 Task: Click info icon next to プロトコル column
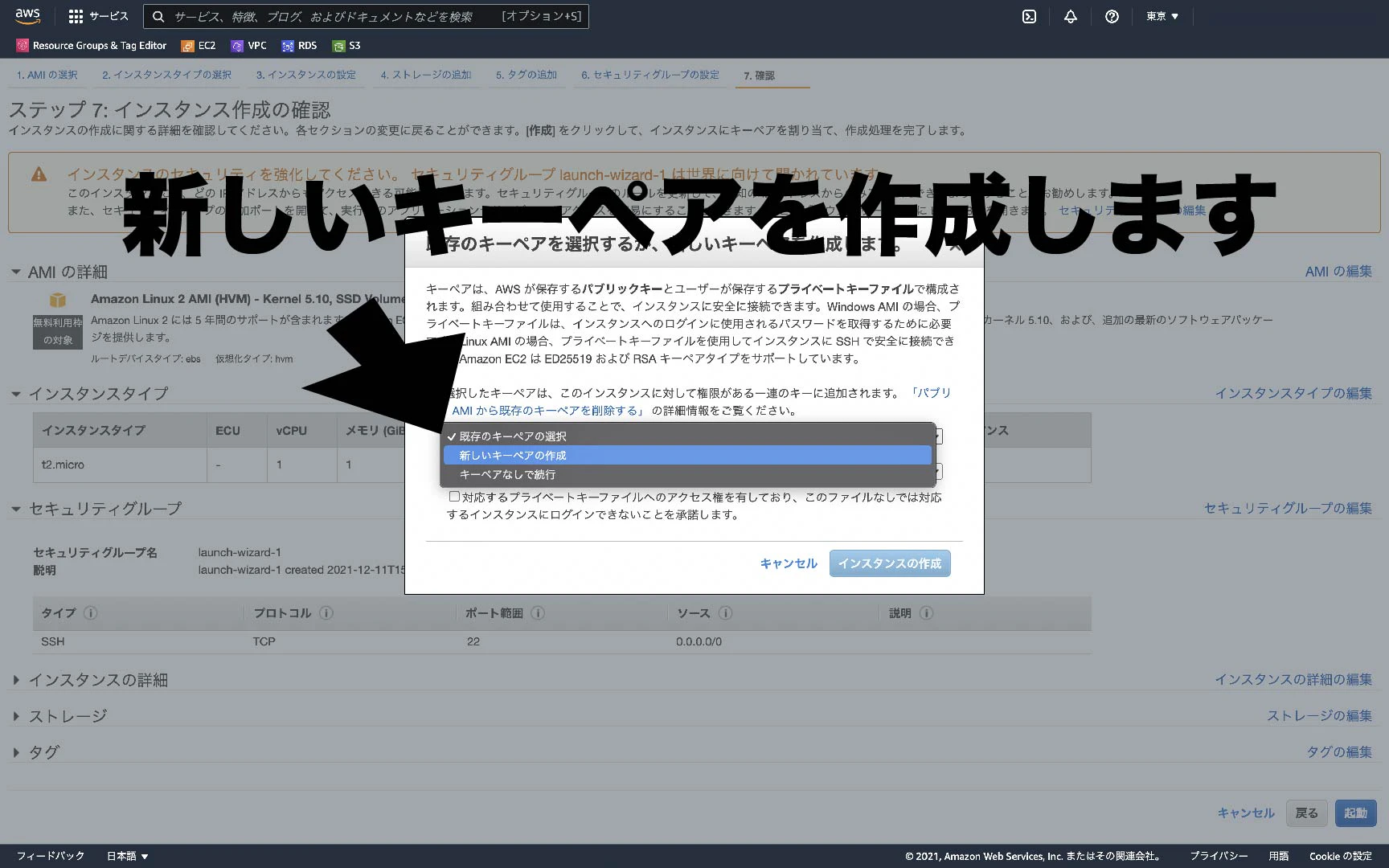pos(326,612)
